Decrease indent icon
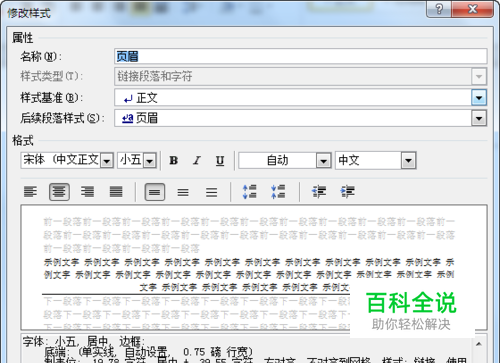This screenshot has height=363, width=500. coord(319,192)
